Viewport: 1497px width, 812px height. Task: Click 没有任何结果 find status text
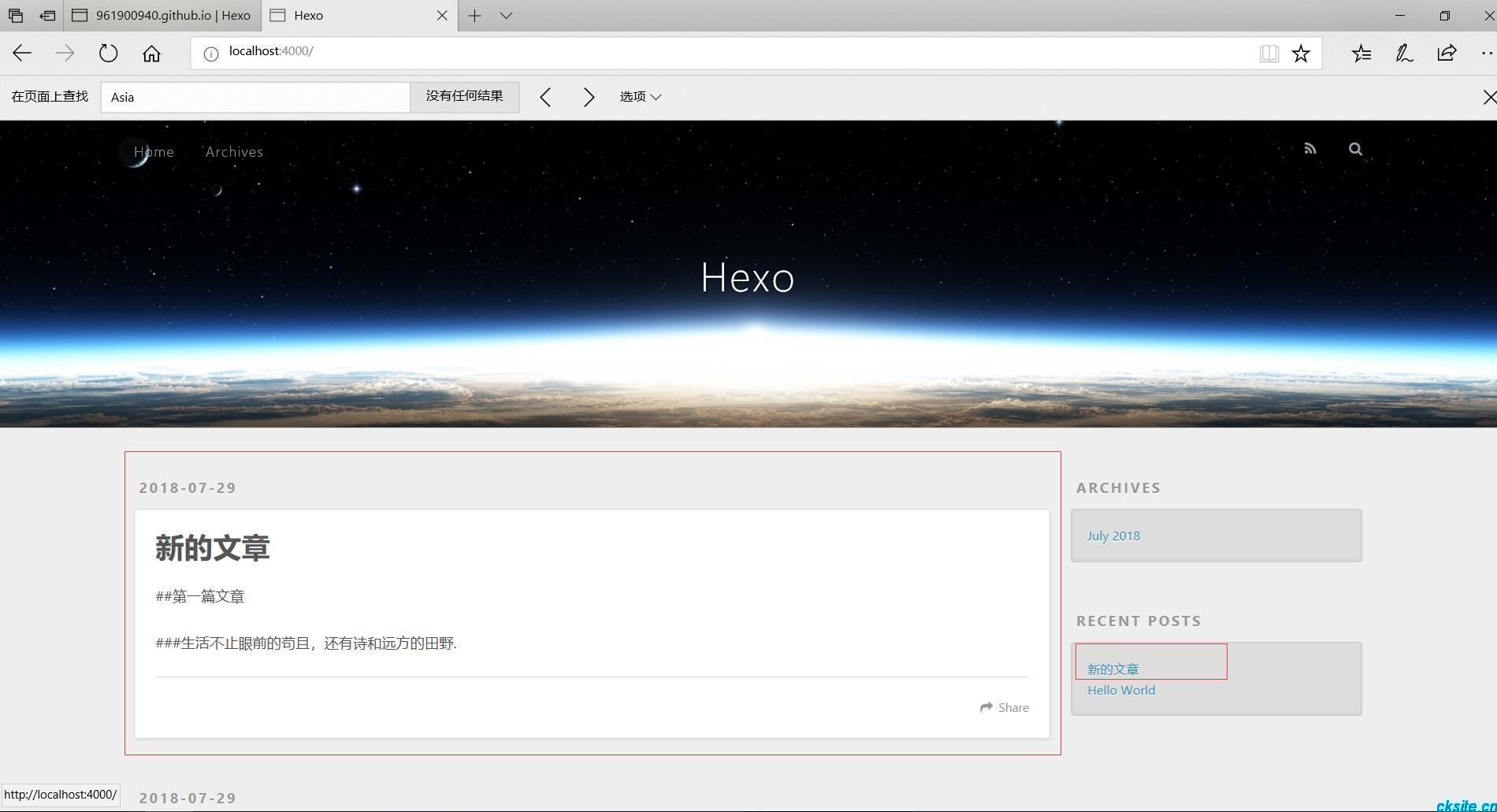pyautogui.click(x=464, y=96)
